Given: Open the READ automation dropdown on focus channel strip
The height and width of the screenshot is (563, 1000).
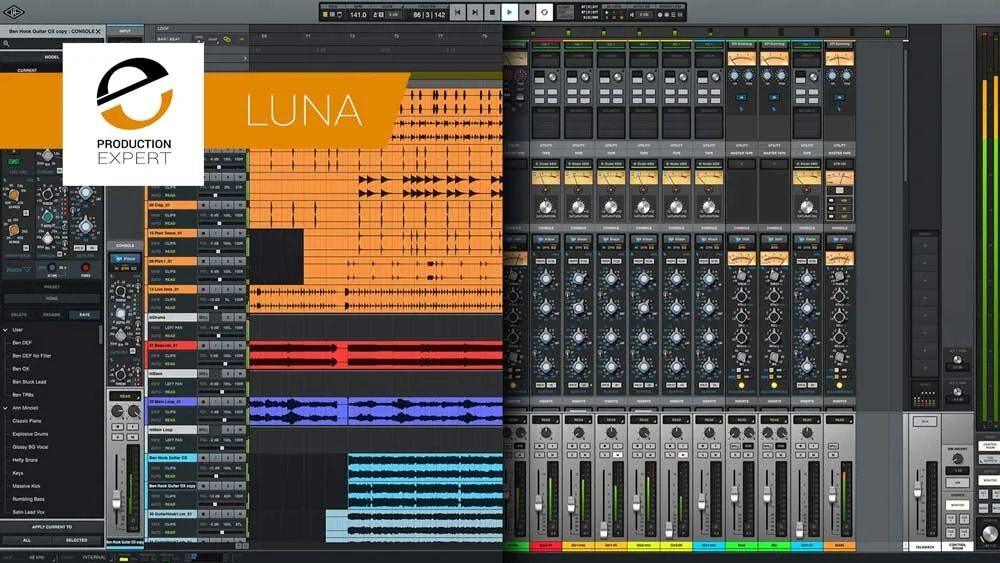Looking at the screenshot, I should point(125,396).
